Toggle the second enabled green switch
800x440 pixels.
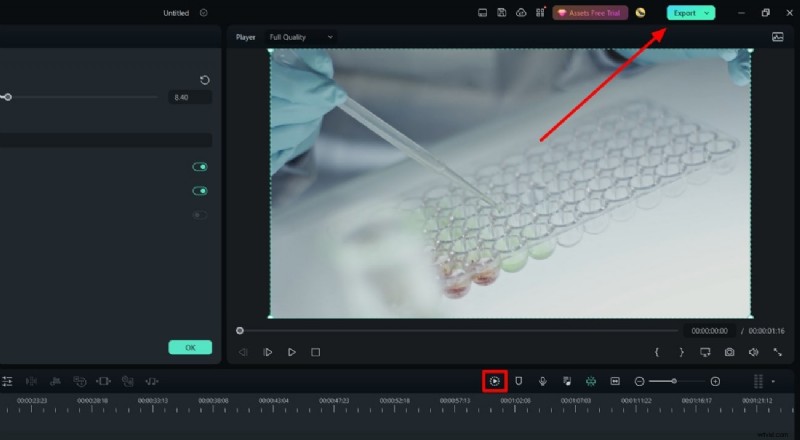click(199, 191)
